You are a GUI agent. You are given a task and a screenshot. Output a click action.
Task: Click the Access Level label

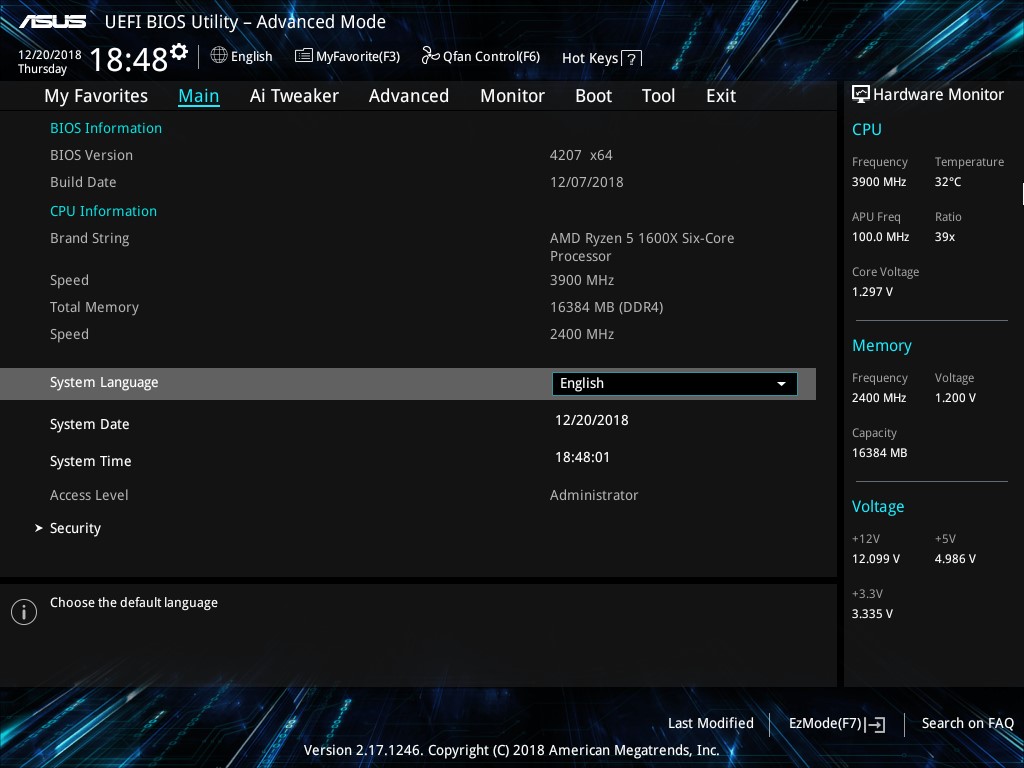click(89, 495)
